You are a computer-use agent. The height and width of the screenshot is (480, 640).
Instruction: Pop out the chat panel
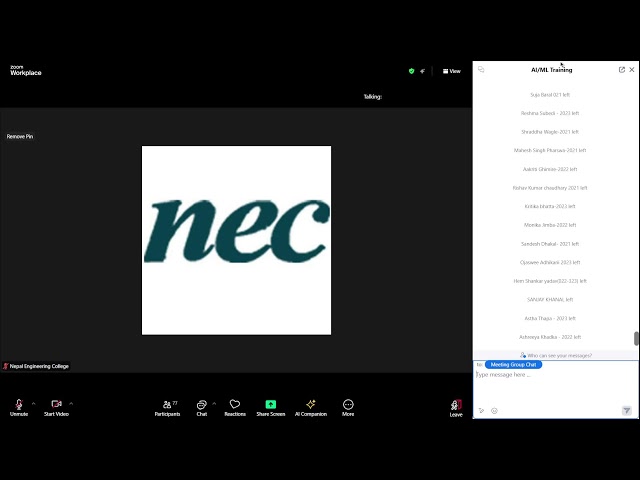coord(622,70)
